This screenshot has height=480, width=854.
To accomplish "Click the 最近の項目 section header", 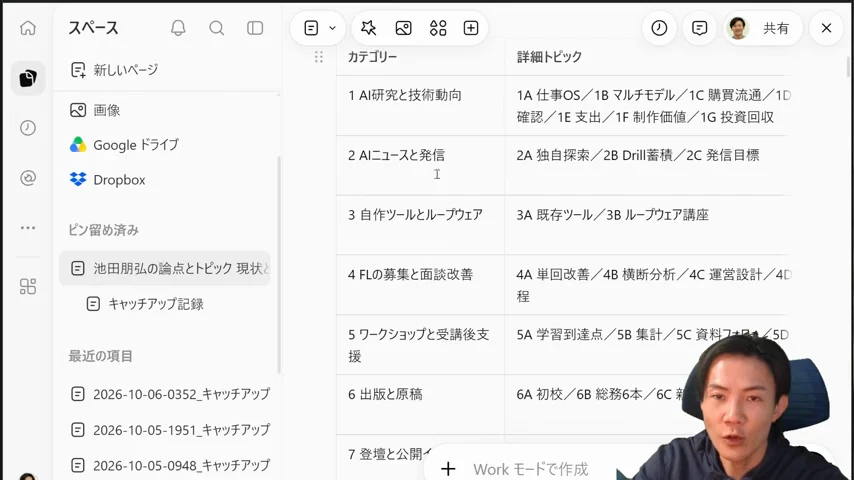I will pyautogui.click(x=100, y=356).
